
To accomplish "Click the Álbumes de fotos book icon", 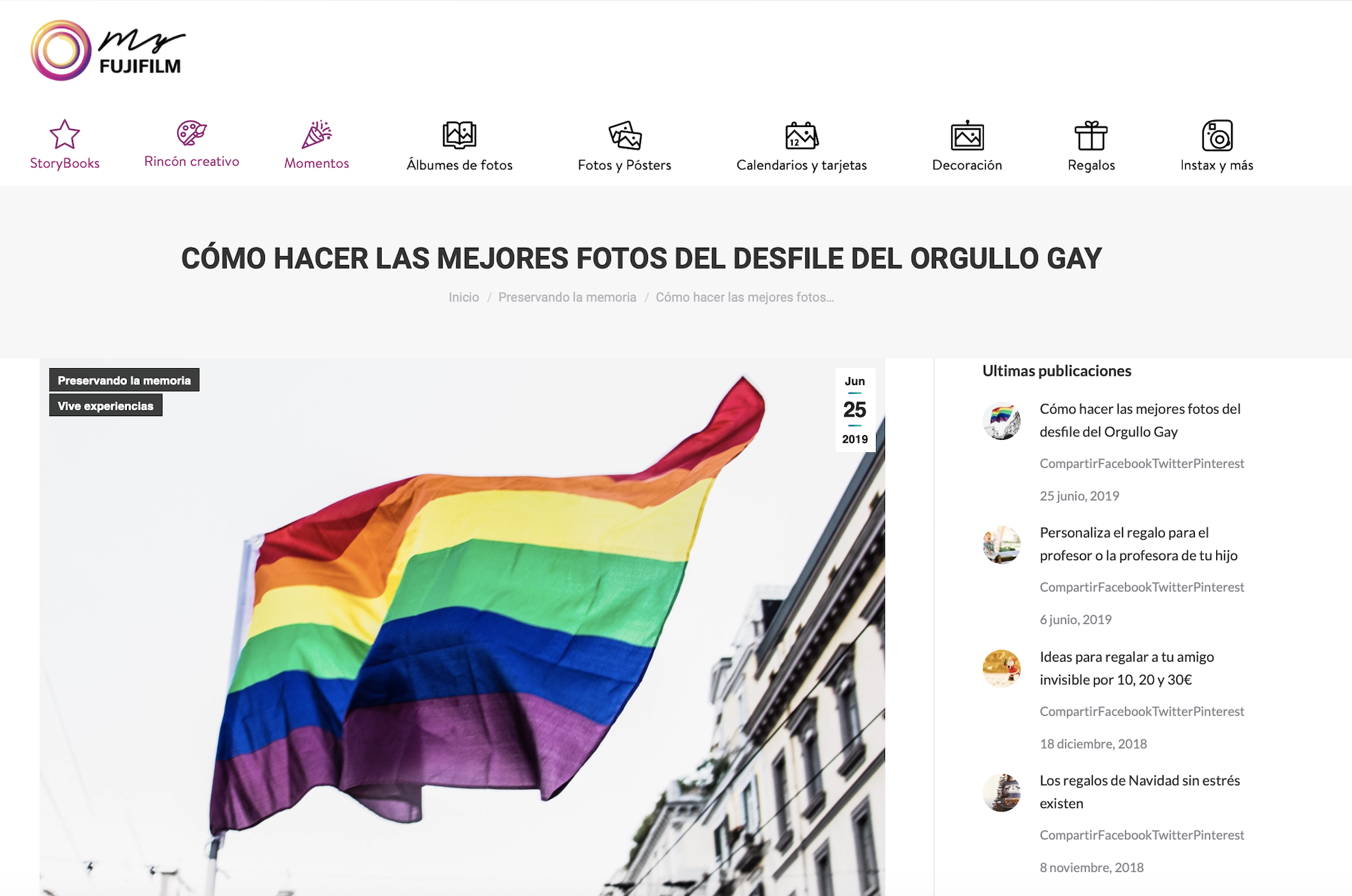I will point(459,135).
